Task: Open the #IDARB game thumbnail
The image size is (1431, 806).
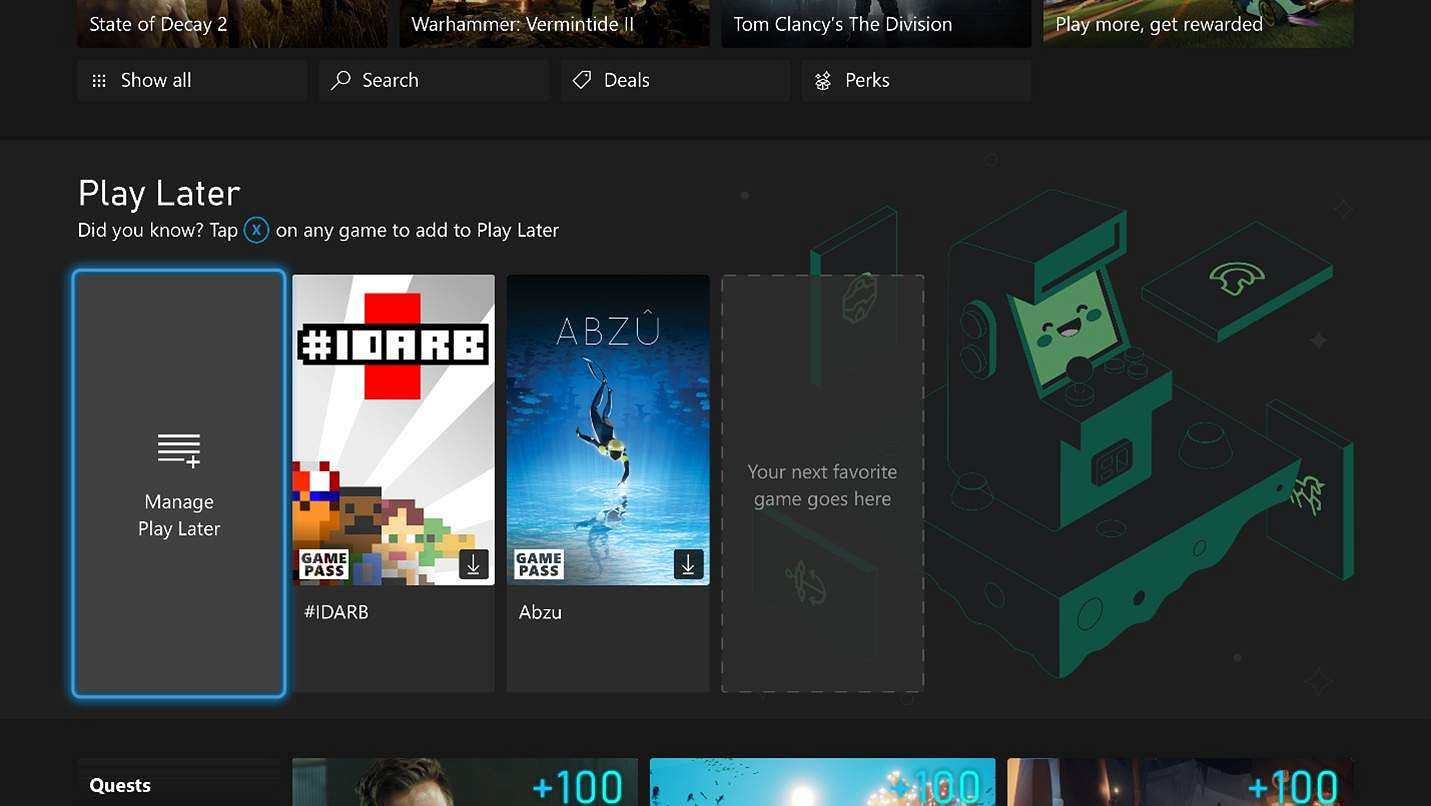Action: (x=393, y=428)
